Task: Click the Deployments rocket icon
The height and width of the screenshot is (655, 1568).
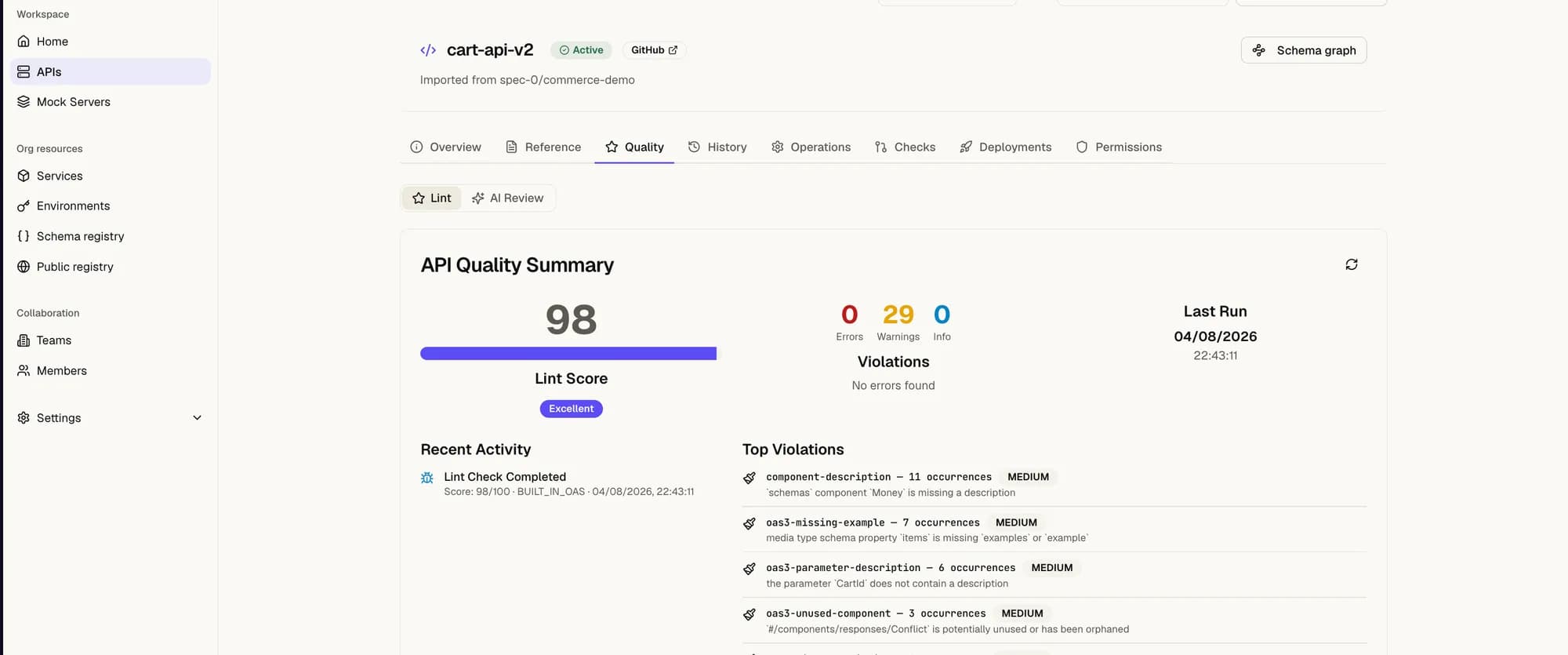Action: point(966,147)
